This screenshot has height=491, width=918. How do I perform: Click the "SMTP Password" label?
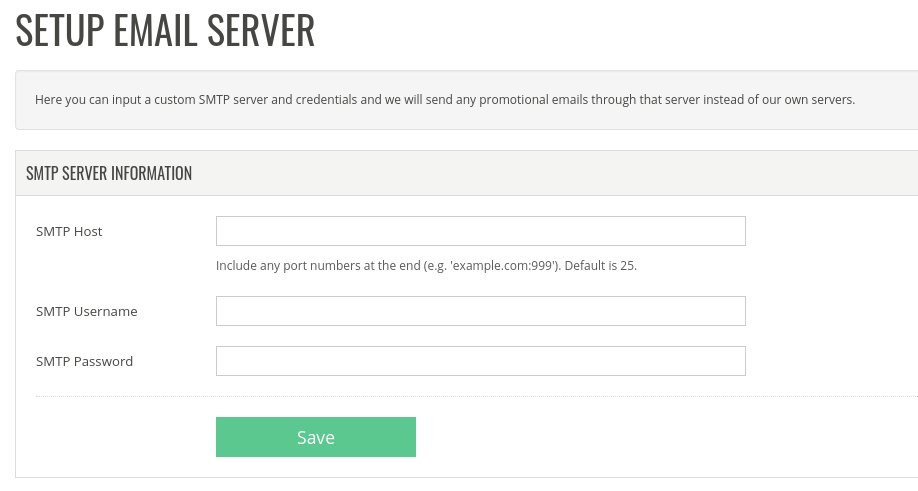pos(84,361)
